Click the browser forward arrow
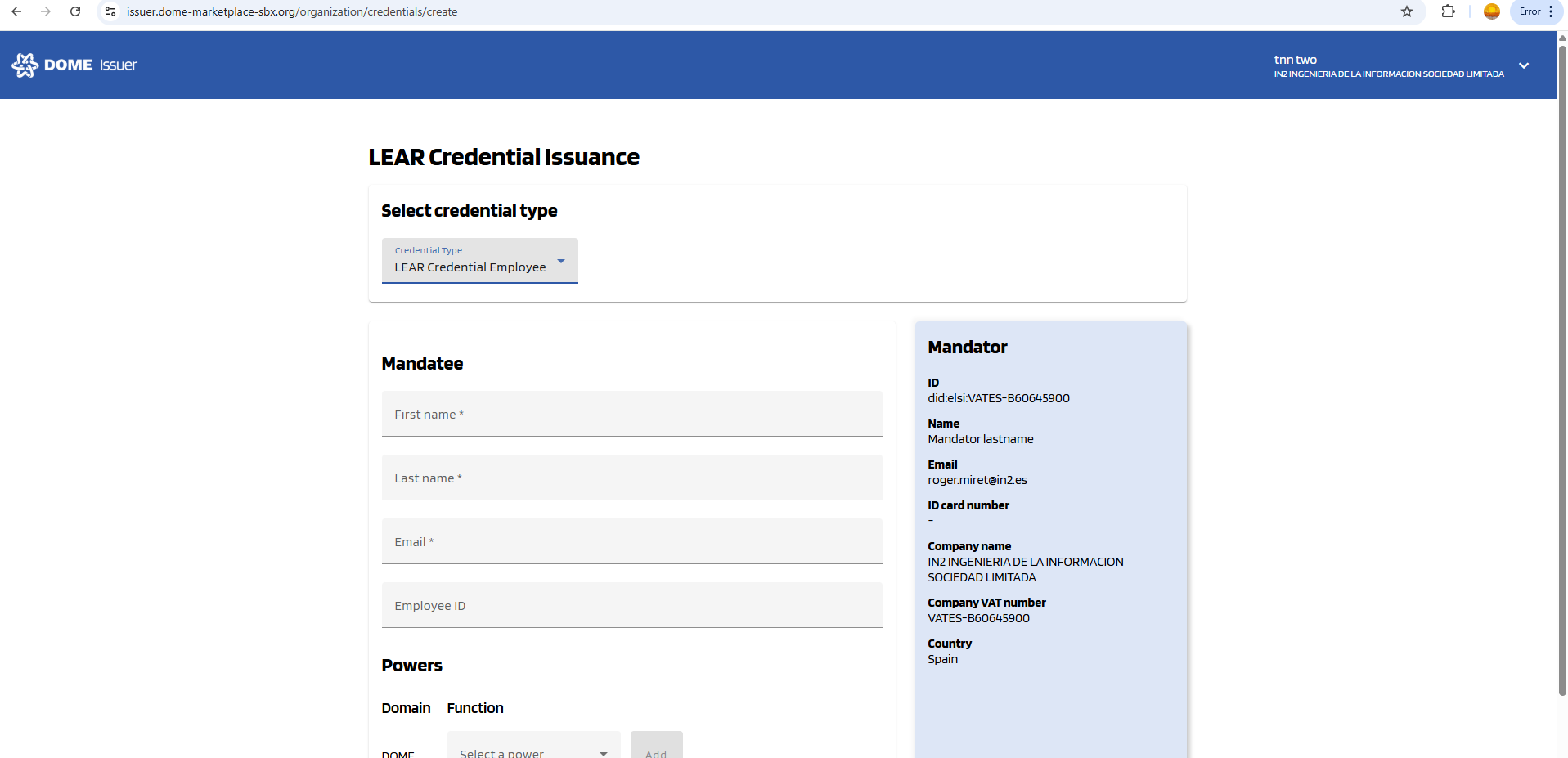1568x758 pixels. (x=46, y=11)
